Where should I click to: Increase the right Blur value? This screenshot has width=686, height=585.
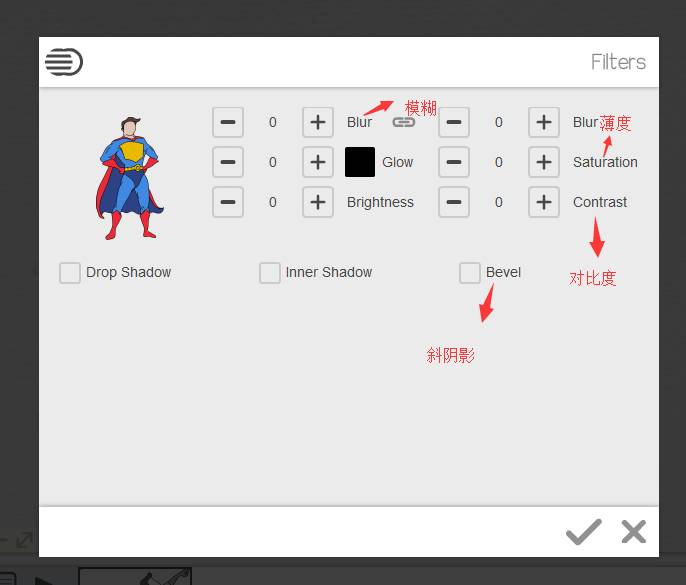[543, 122]
